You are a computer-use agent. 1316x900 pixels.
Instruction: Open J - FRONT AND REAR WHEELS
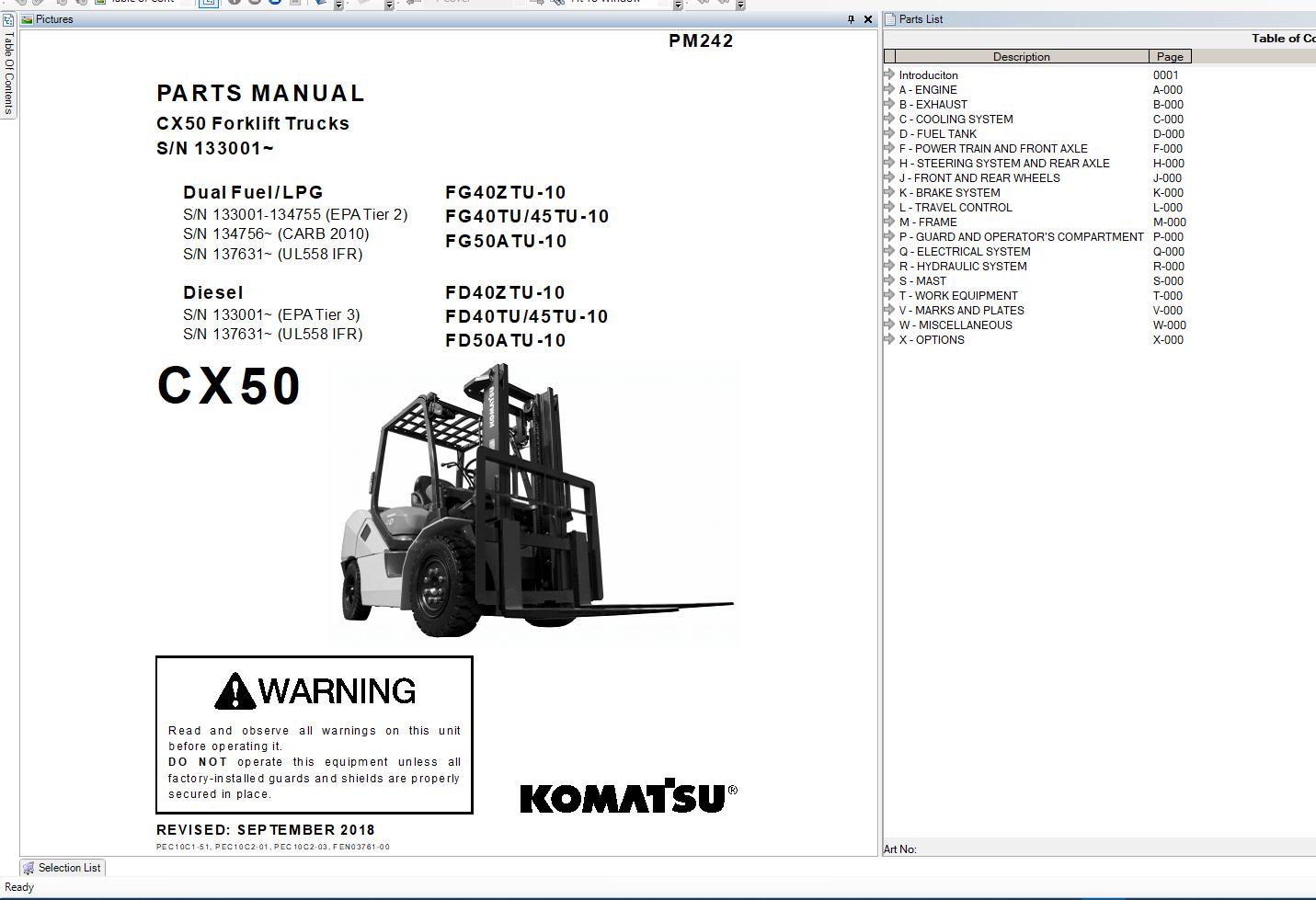tap(979, 178)
